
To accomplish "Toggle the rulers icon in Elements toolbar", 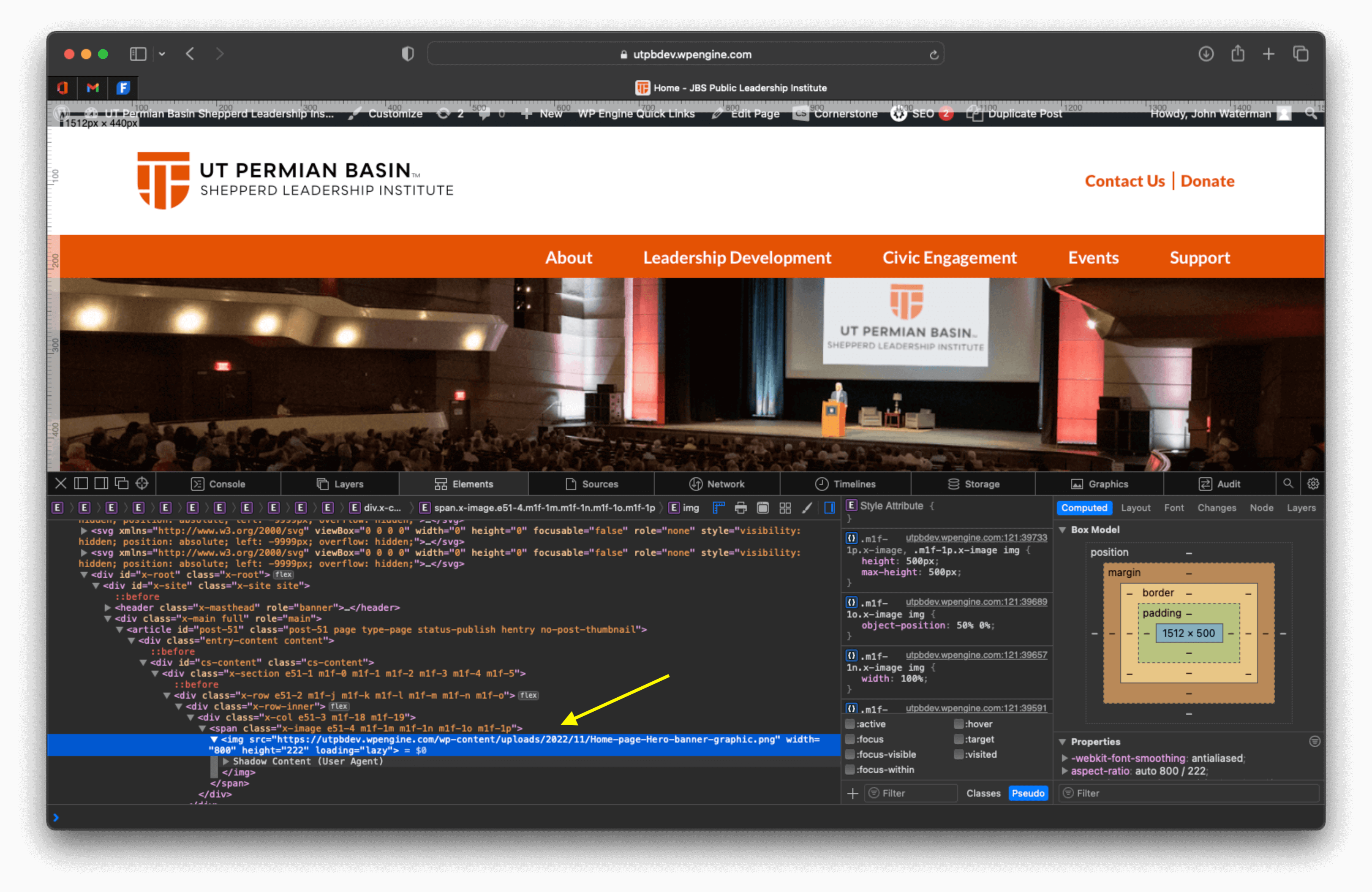I will (x=718, y=508).
